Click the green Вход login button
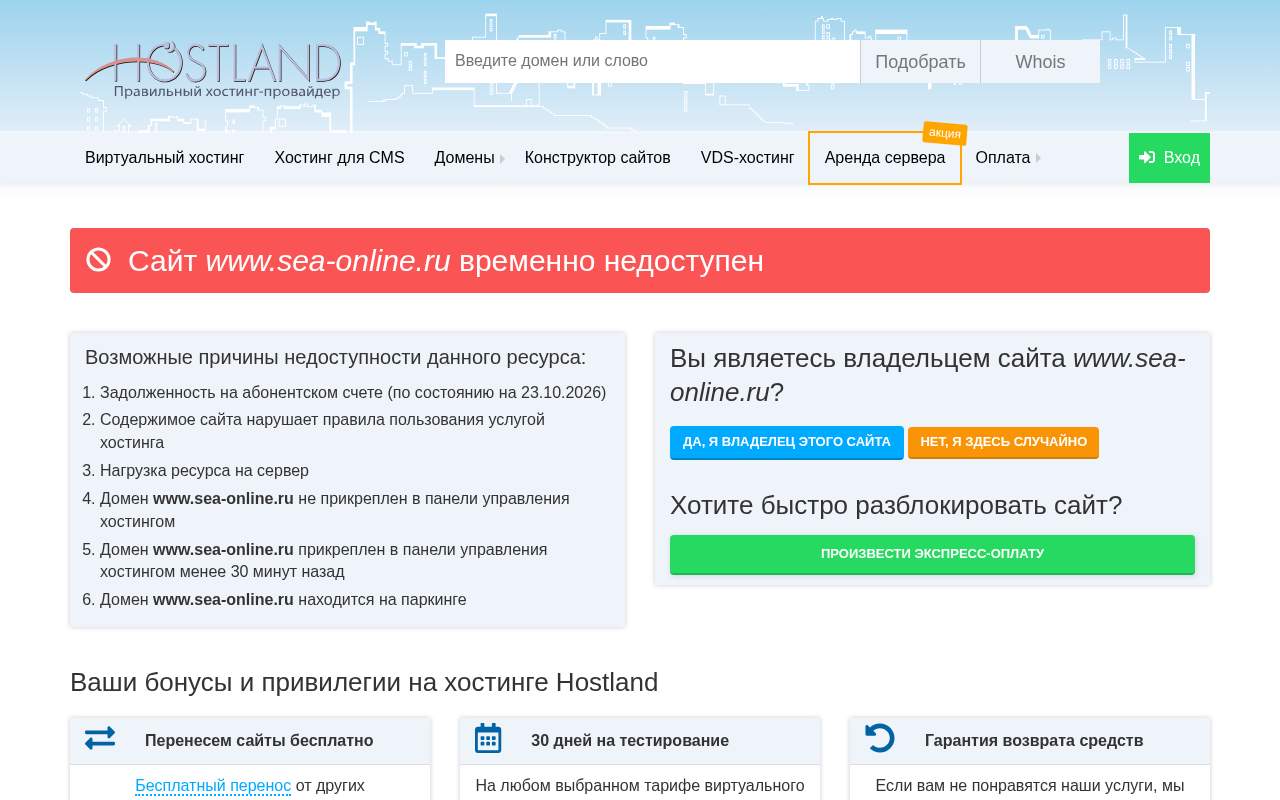1280x800 pixels. click(1169, 158)
